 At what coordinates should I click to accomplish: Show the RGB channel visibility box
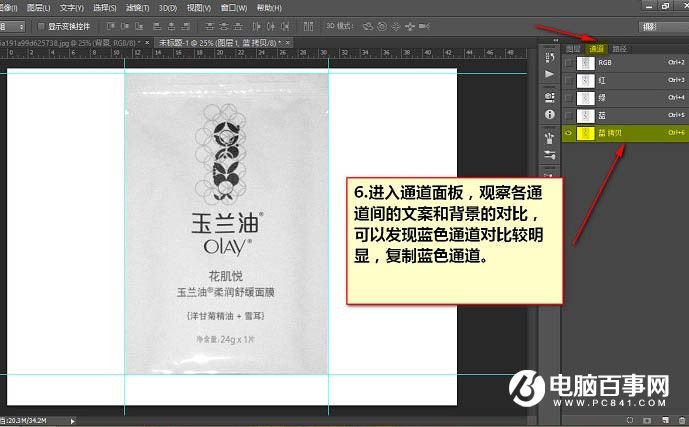point(568,63)
